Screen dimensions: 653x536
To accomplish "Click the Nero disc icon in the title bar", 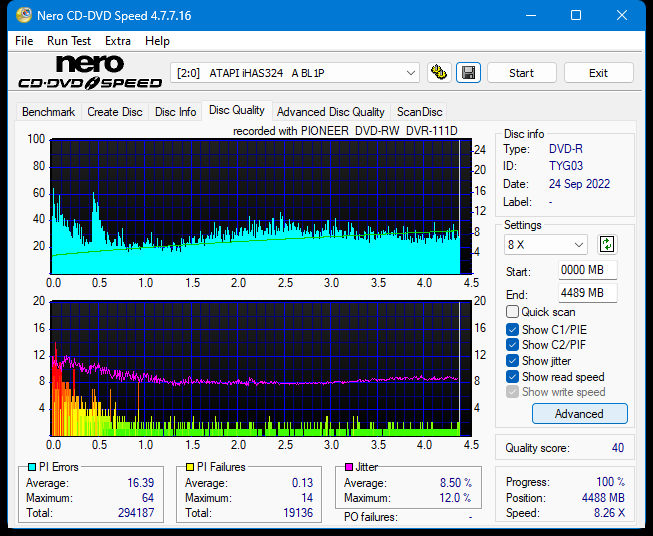I will pos(24,15).
